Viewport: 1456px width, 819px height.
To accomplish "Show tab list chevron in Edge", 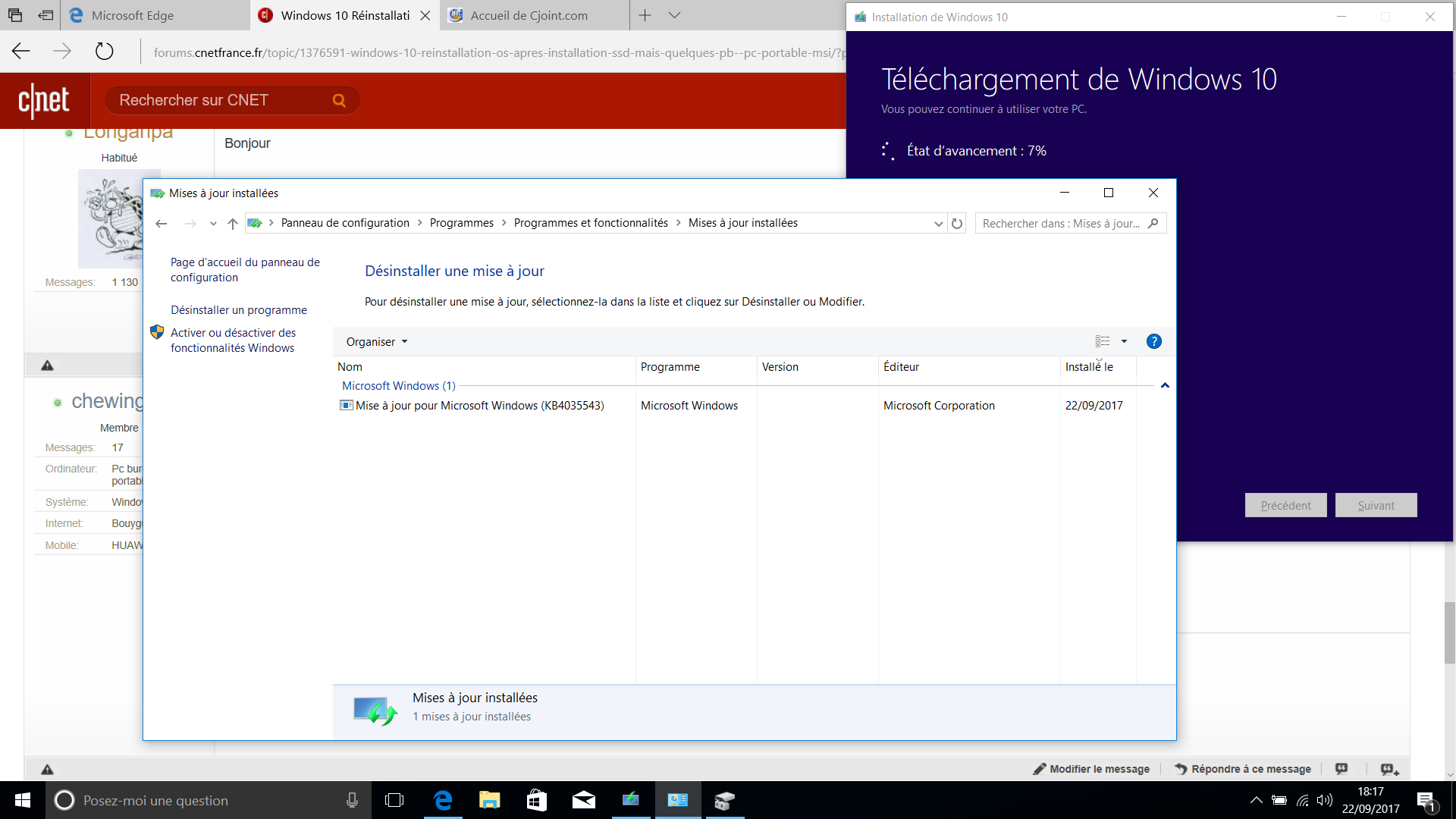I will pos(674,15).
